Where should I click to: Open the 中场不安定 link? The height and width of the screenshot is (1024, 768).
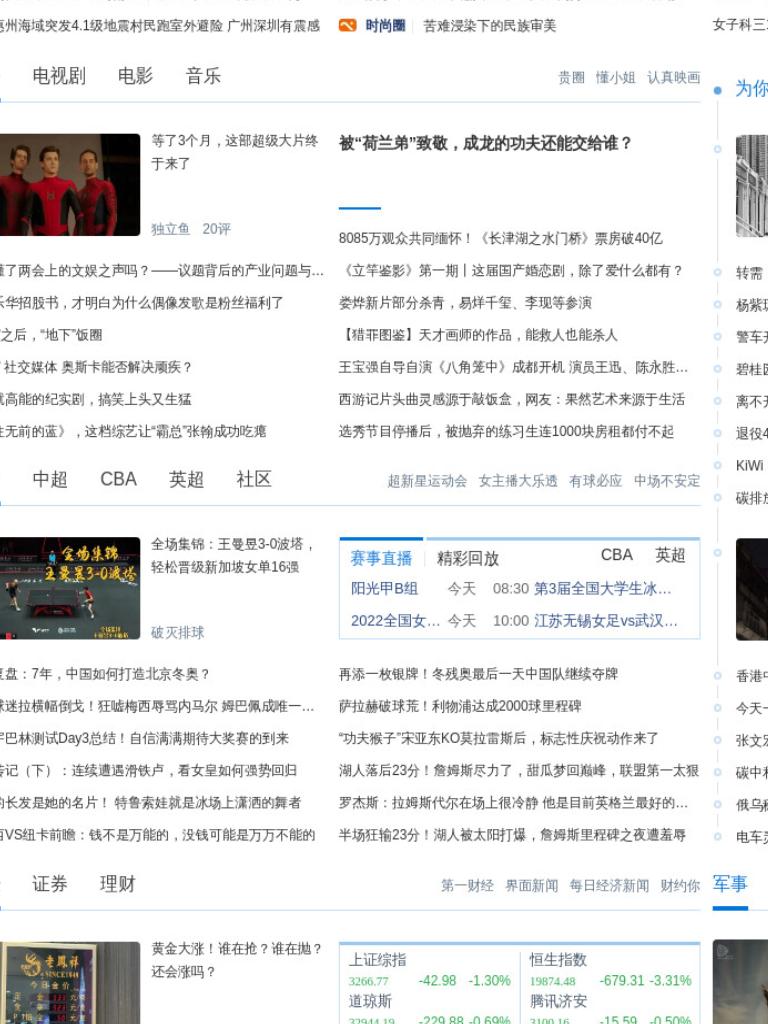667,481
